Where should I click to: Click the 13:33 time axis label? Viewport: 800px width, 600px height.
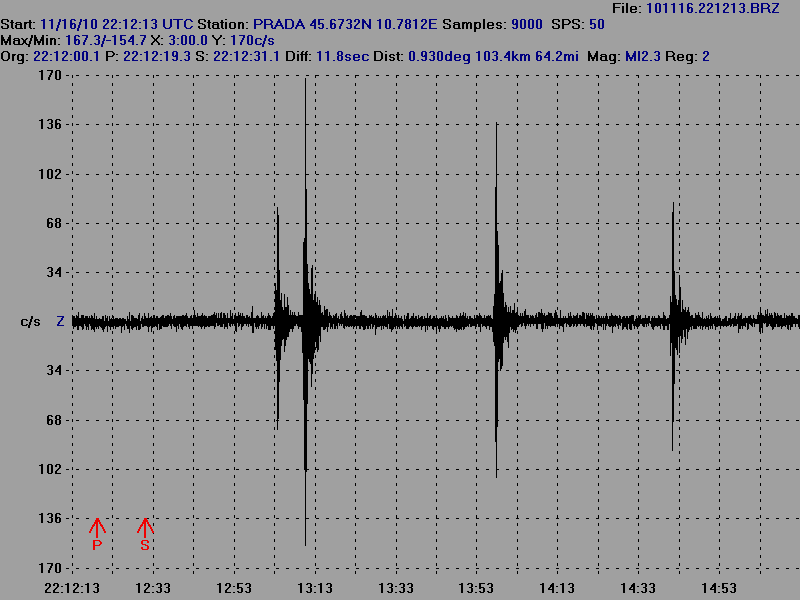396,588
